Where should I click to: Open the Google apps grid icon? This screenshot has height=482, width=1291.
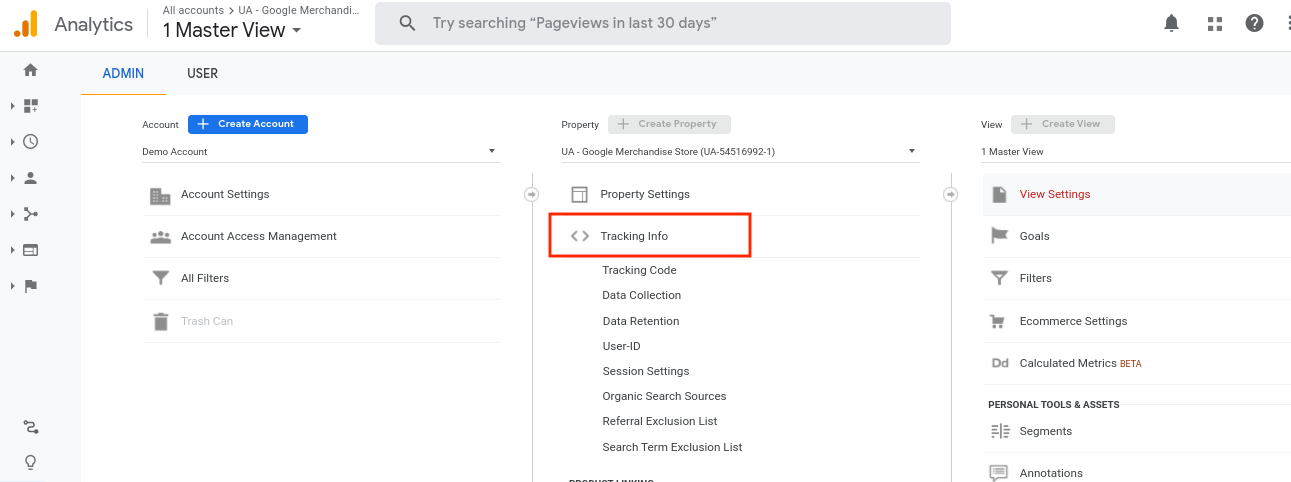(x=1215, y=23)
